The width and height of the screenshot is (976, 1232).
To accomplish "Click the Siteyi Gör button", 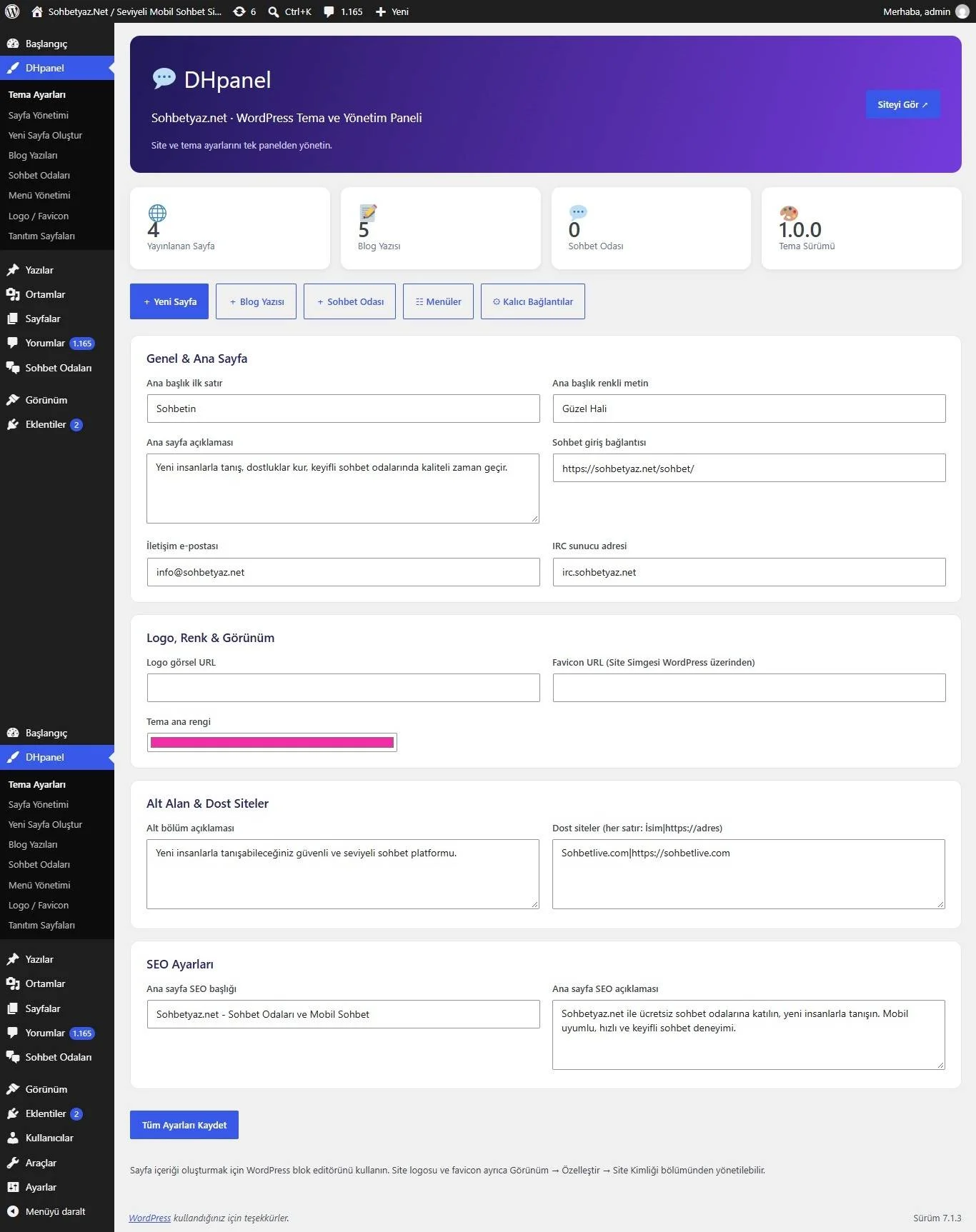I will pyautogui.click(x=902, y=104).
